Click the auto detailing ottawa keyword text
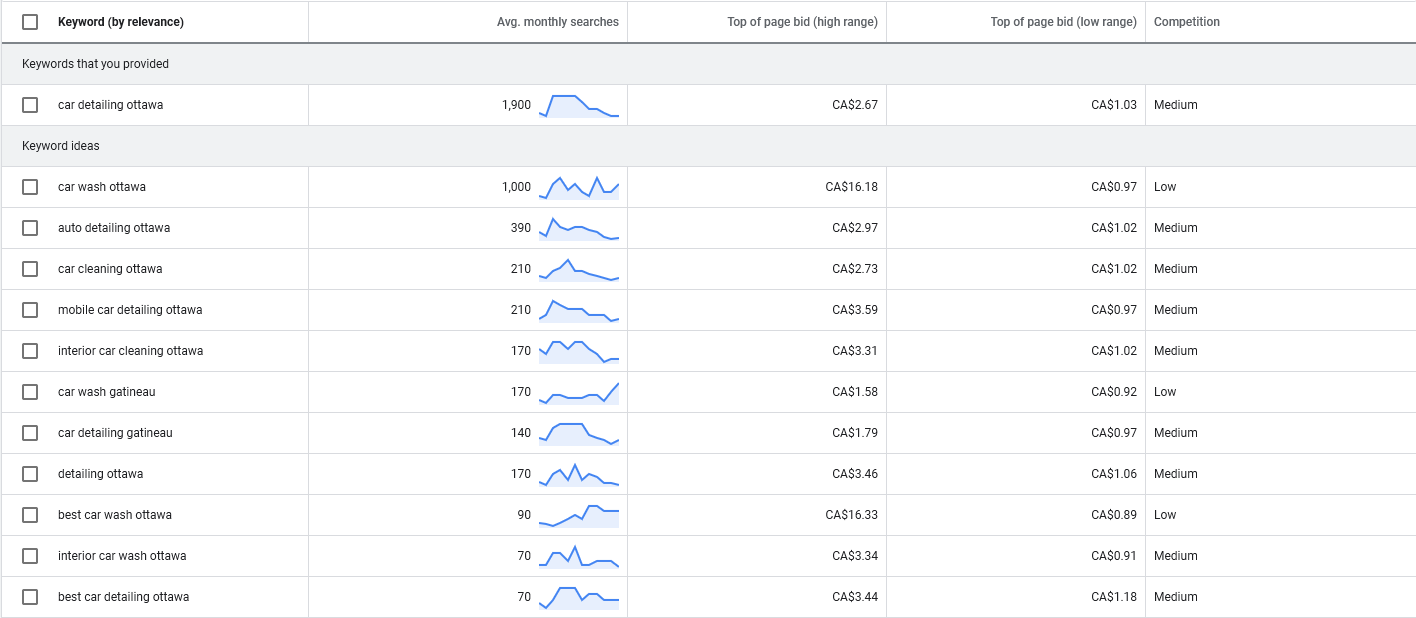This screenshot has width=1416, height=618. pyautogui.click(x=114, y=228)
